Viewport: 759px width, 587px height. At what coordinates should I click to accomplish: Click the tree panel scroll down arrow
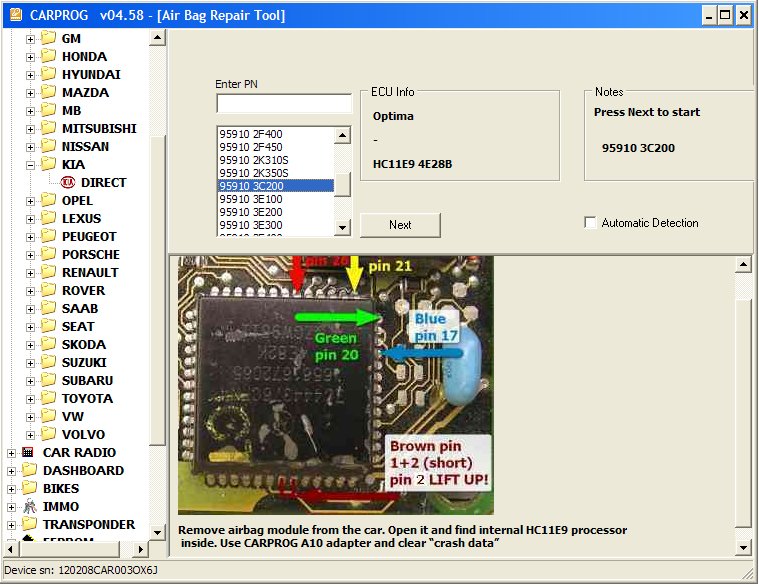(x=157, y=532)
